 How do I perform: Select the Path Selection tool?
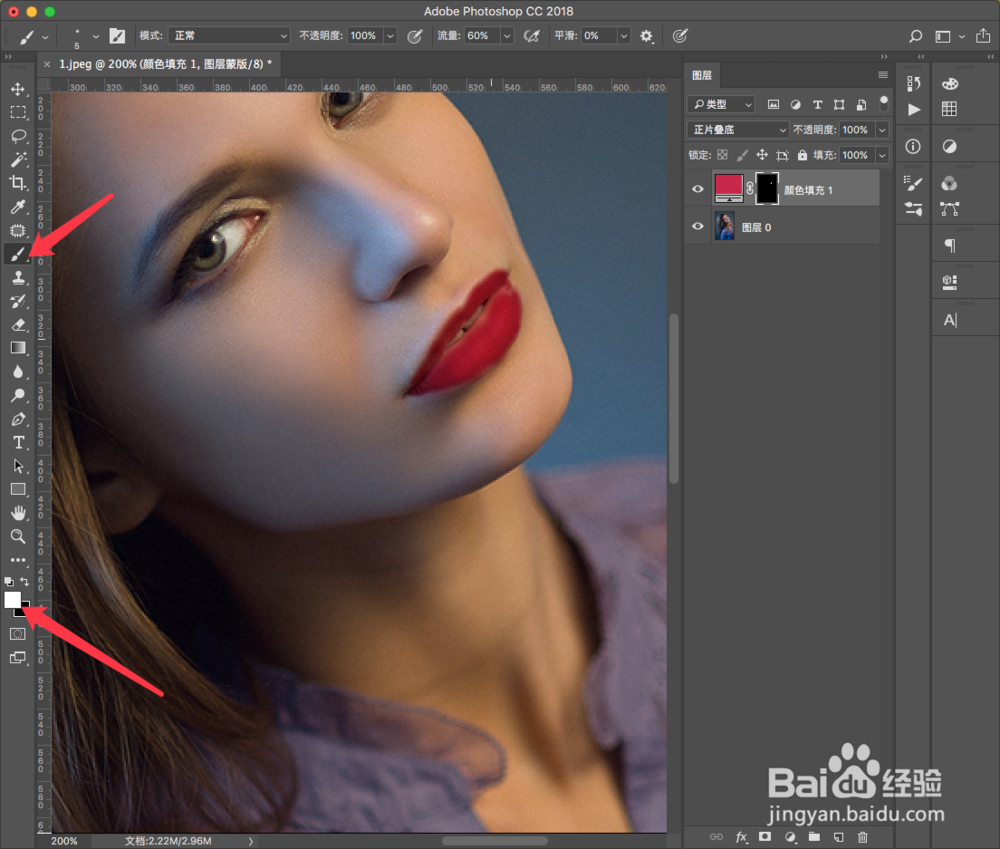click(x=18, y=466)
